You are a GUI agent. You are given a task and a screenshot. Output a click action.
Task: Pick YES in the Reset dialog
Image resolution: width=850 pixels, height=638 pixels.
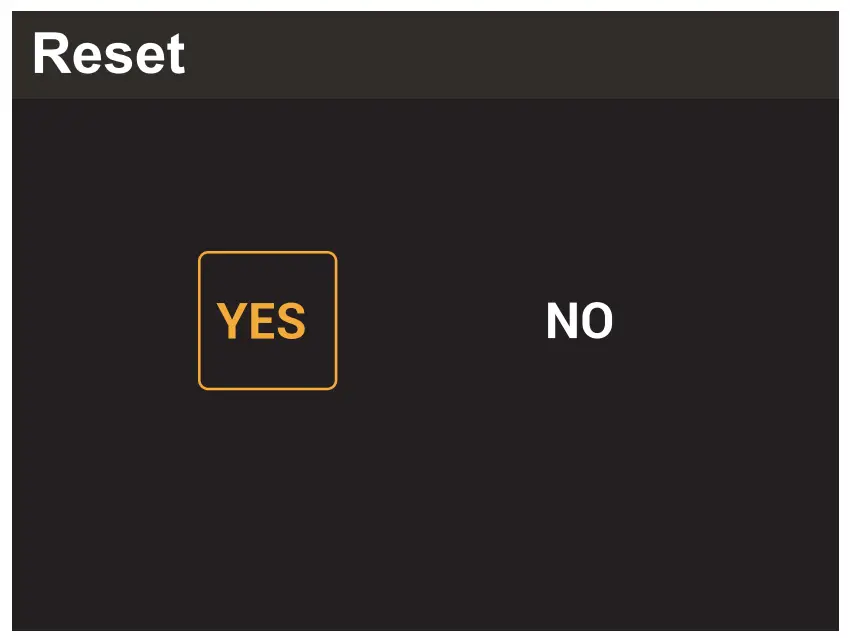tap(267, 321)
